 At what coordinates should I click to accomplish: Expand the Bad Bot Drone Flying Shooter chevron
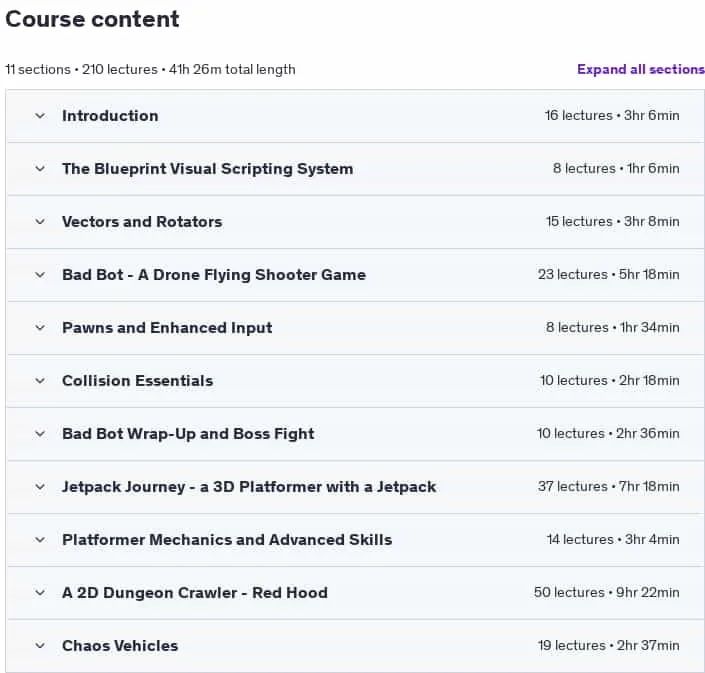pos(40,275)
